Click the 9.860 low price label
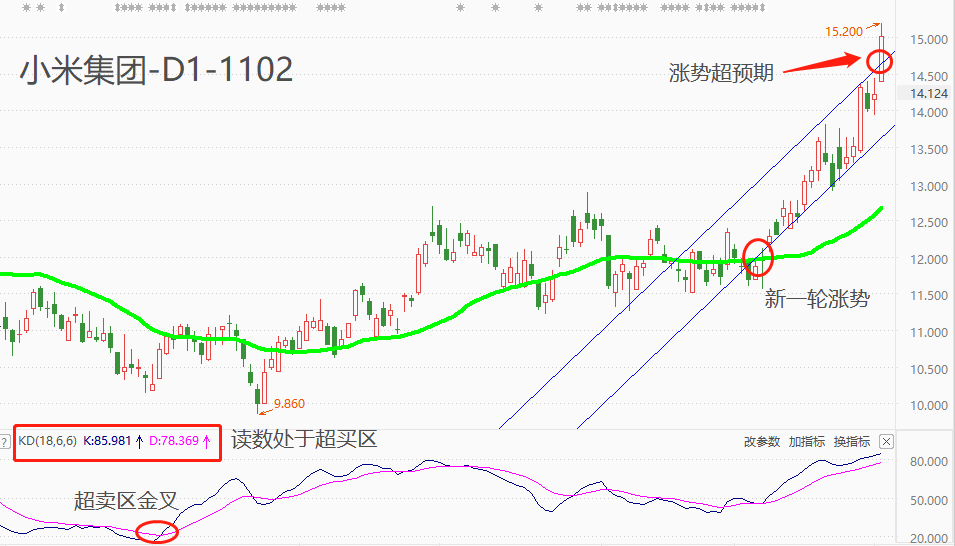955x546 pixels. [289, 403]
